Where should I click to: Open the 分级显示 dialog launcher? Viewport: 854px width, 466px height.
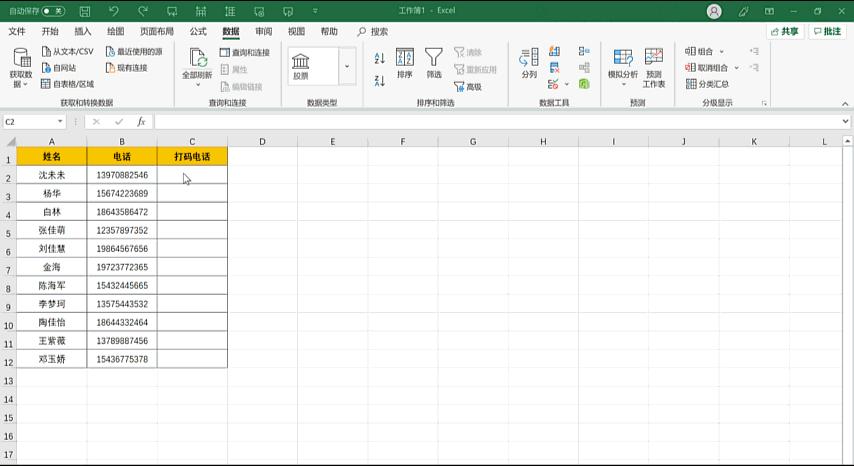[x=764, y=103]
